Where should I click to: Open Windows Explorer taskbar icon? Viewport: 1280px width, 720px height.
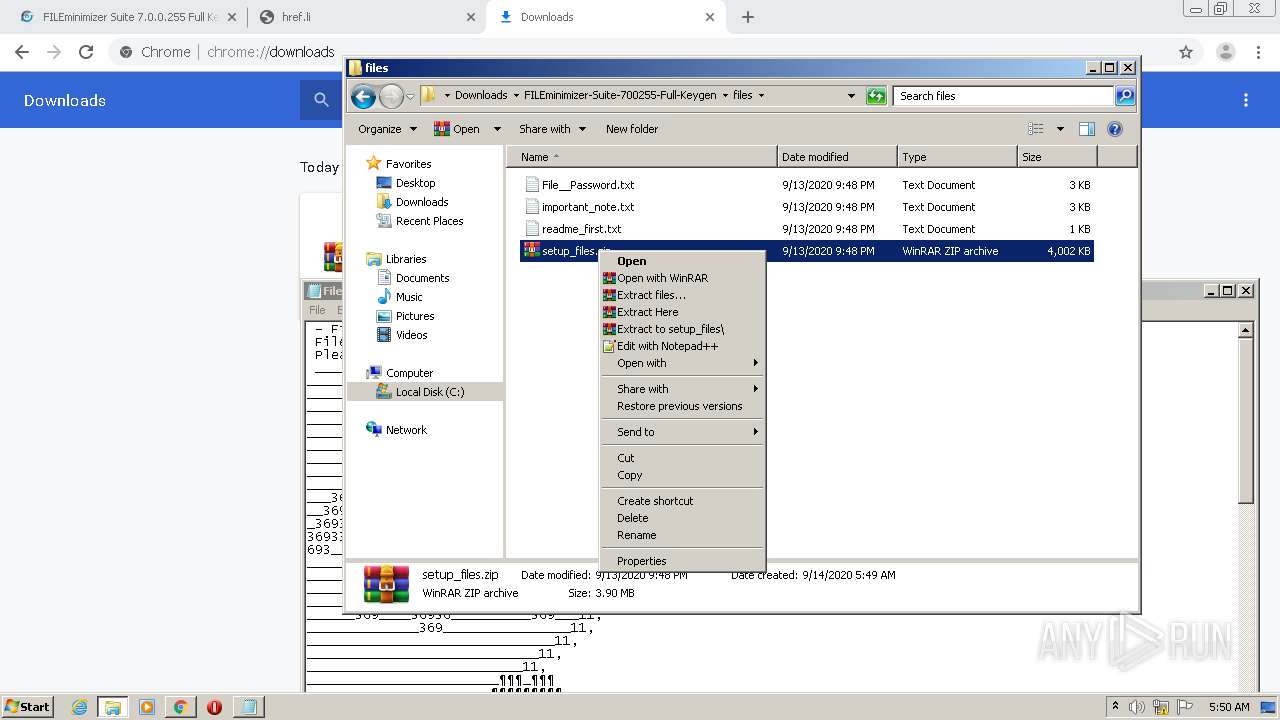tap(112, 707)
